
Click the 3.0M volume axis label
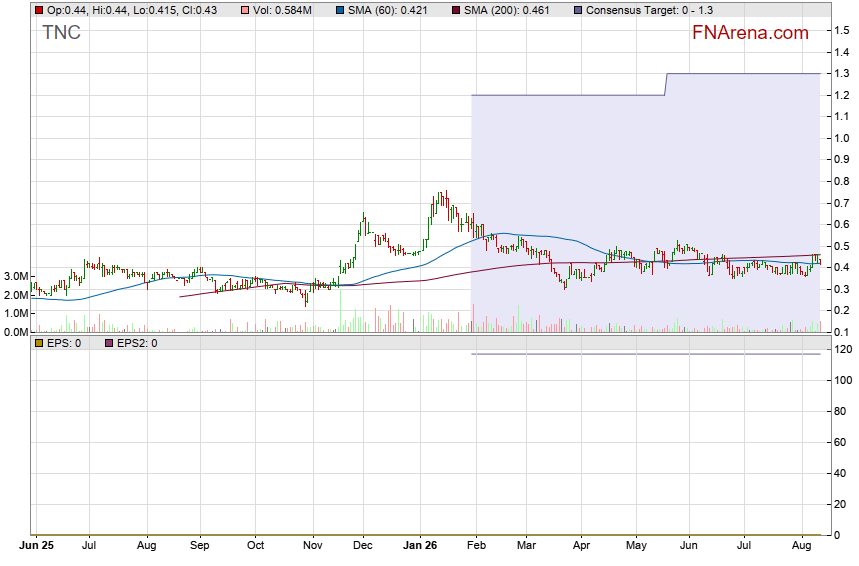[16, 277]
